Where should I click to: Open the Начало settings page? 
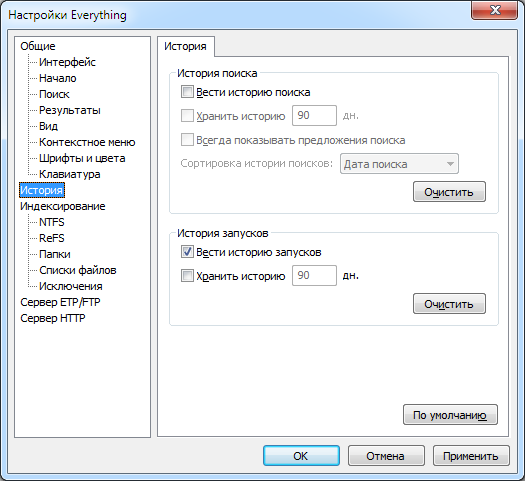point(58,78)
